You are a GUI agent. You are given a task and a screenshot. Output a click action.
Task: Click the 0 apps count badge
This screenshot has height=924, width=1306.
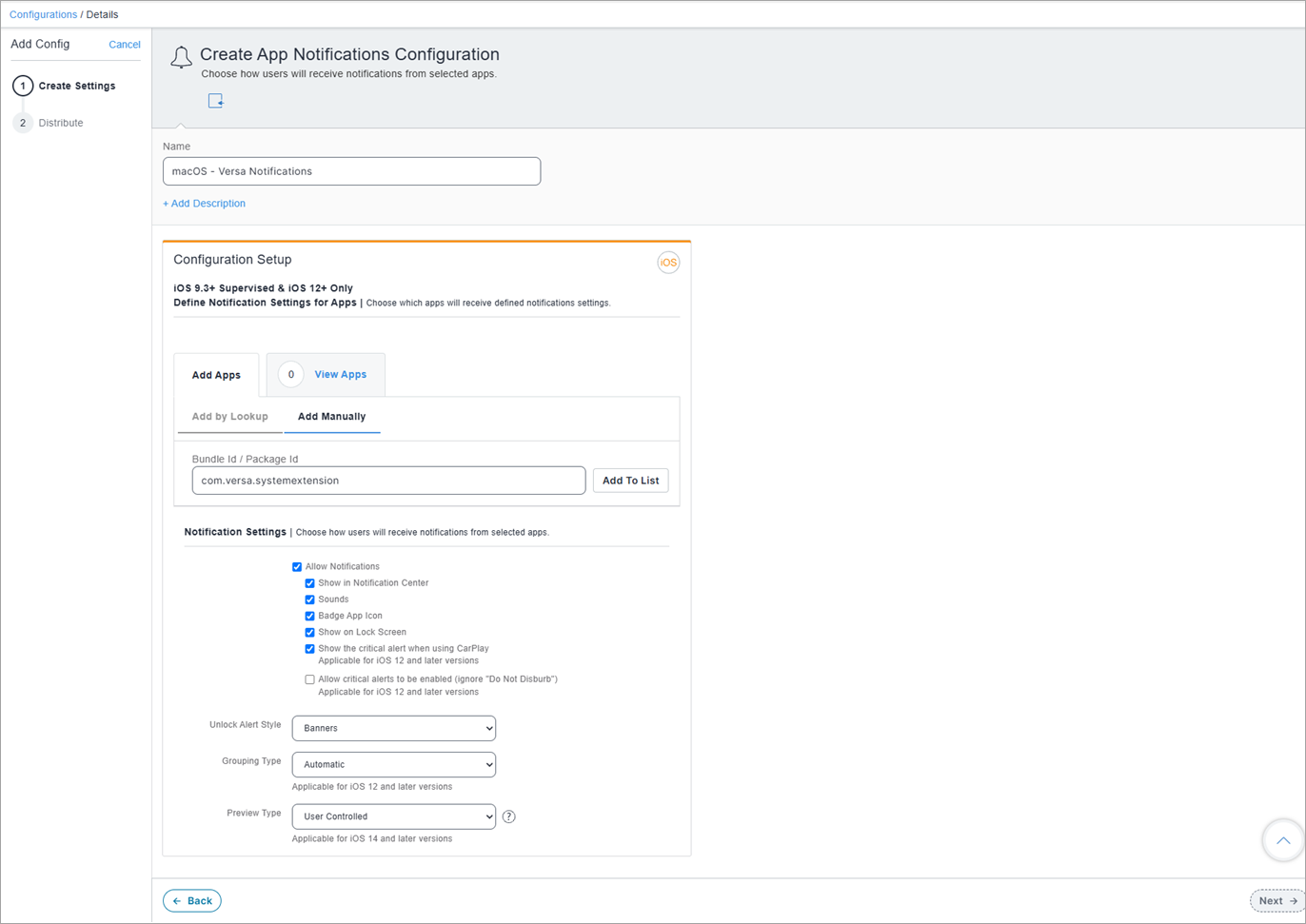(291, 374)
